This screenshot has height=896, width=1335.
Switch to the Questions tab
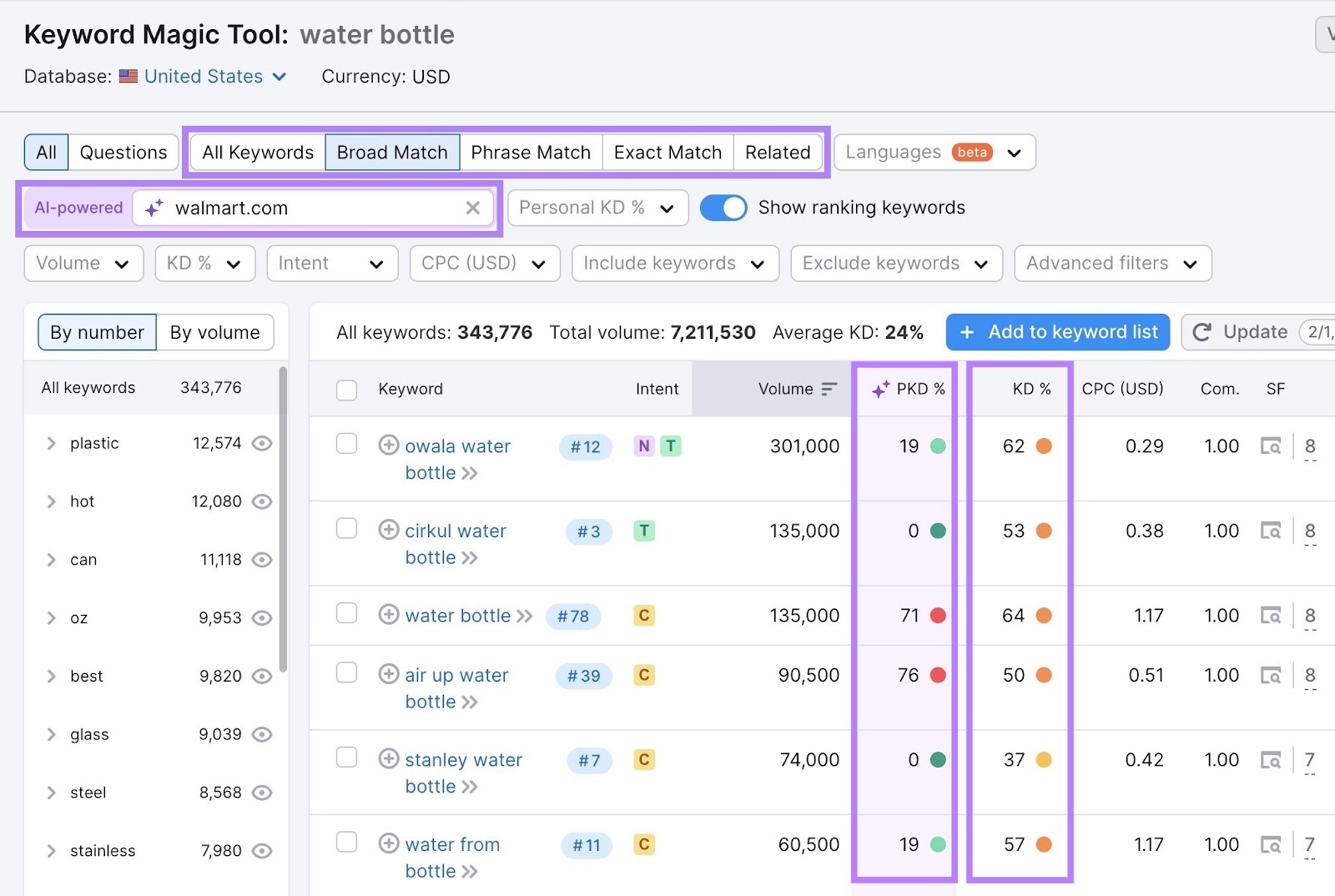tap(123, 152)
